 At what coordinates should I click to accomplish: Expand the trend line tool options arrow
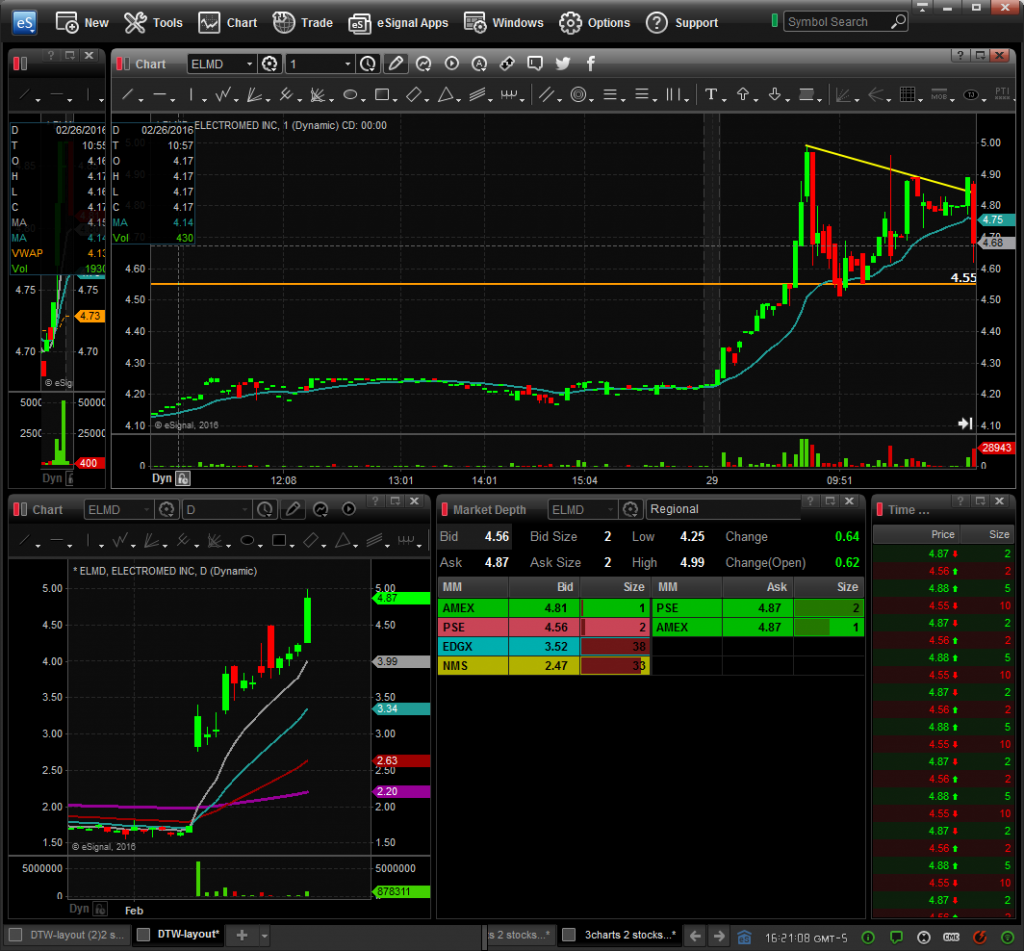coord(141,99)
